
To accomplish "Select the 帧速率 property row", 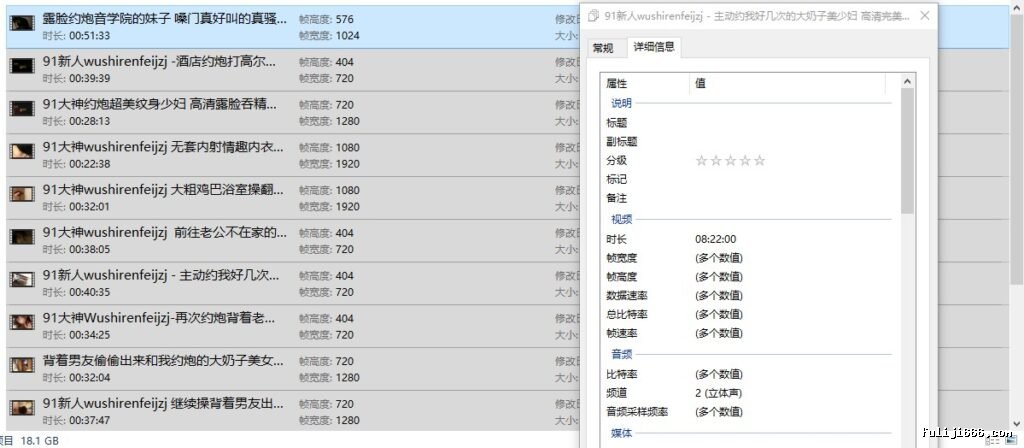I will (x=748, y=334).
